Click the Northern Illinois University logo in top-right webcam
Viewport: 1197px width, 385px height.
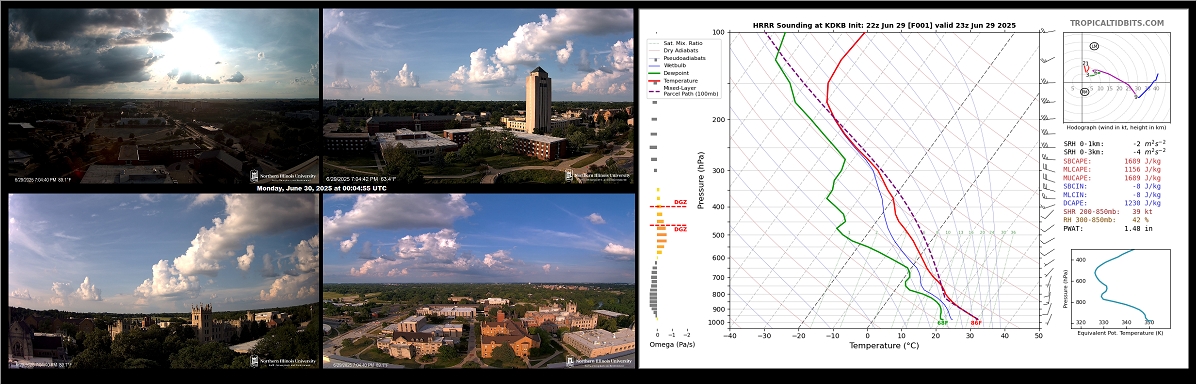598,176
